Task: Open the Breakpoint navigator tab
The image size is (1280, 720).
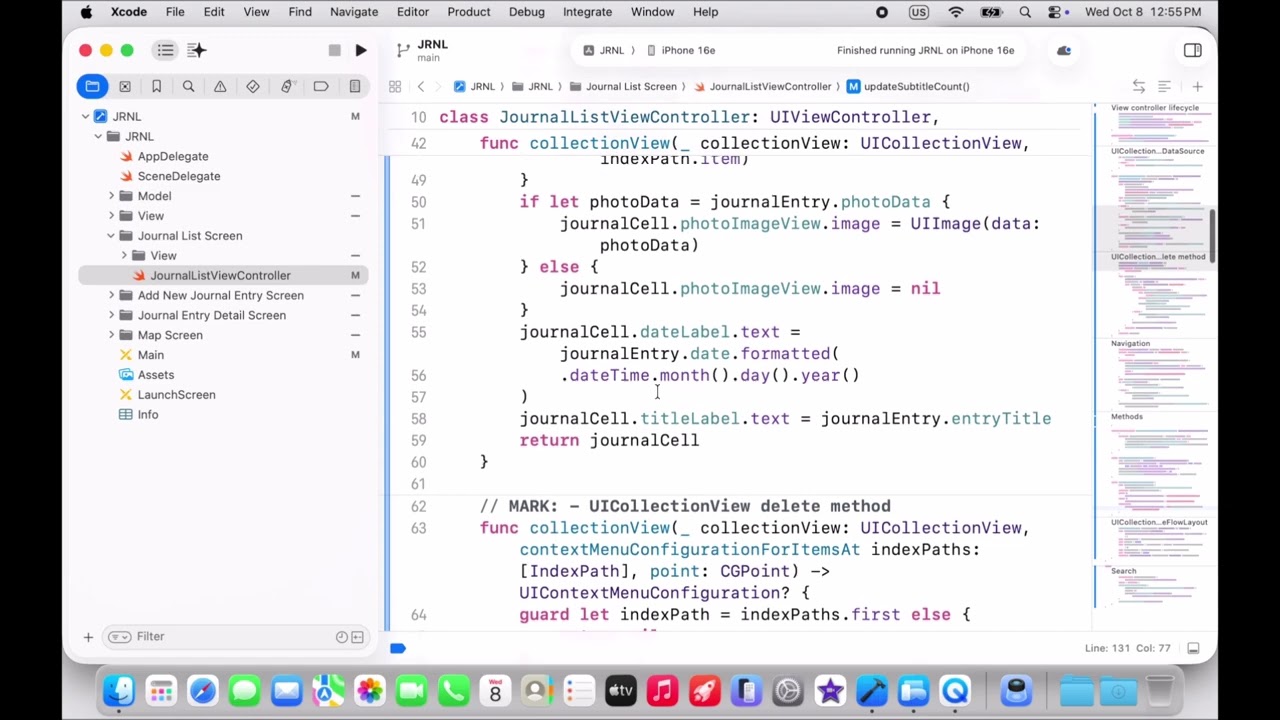Action: [321, 86]
